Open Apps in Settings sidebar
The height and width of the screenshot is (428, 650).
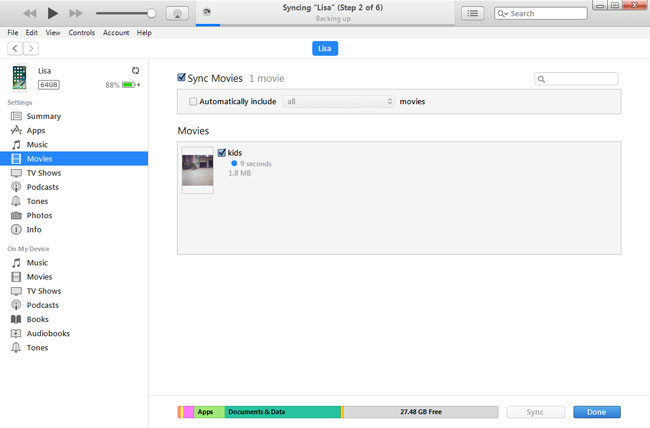click(x=36, y=130)
